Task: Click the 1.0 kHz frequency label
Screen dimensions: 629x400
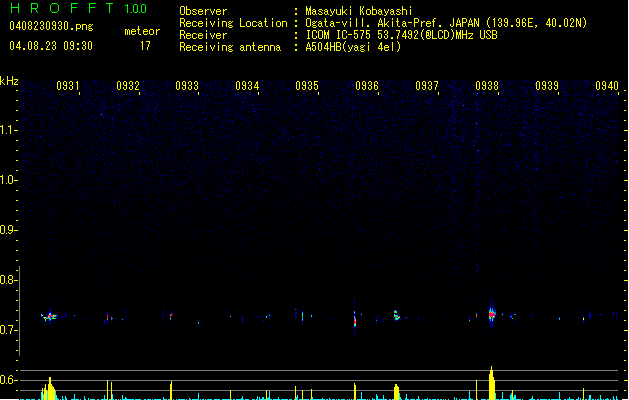Action: pos(8,180)
